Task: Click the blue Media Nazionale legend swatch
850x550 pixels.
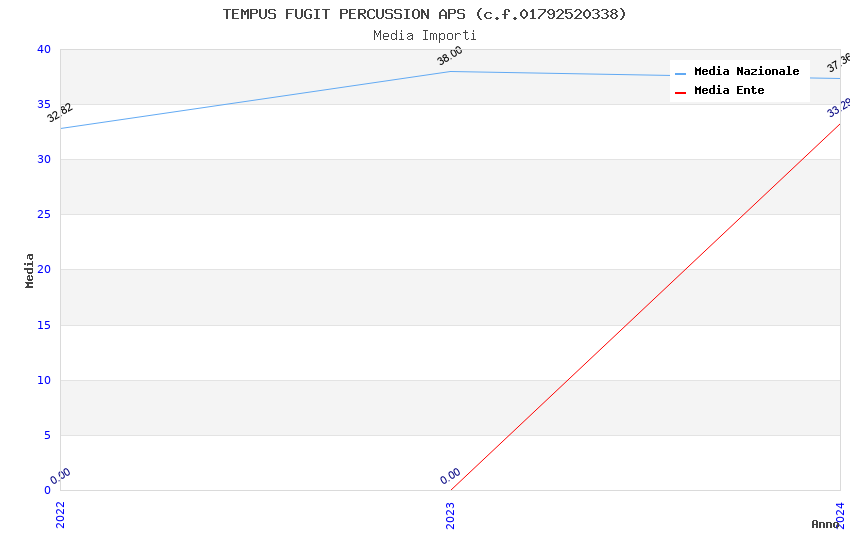Action: pos(681,72)
